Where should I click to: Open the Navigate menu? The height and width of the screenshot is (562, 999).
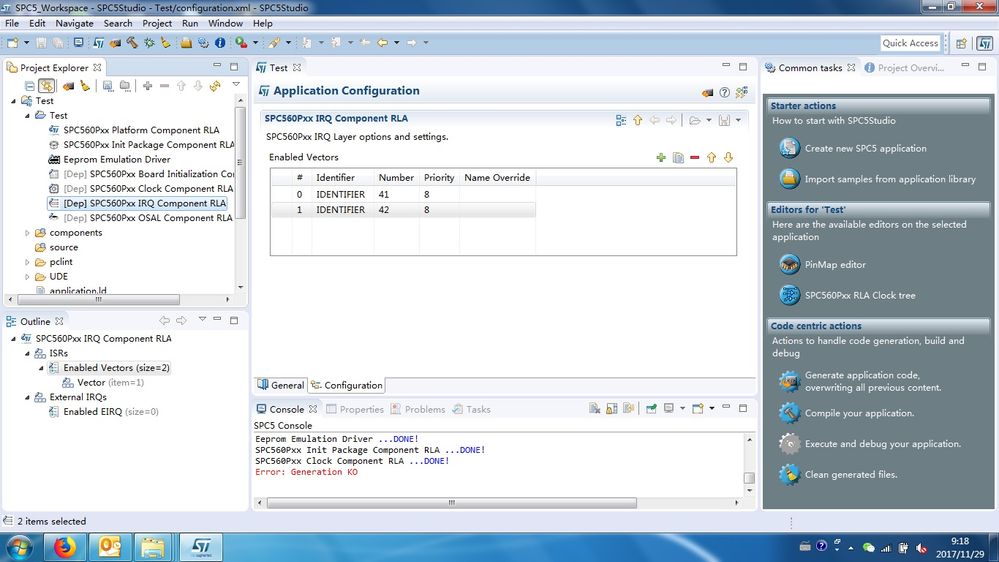point(74,23)
